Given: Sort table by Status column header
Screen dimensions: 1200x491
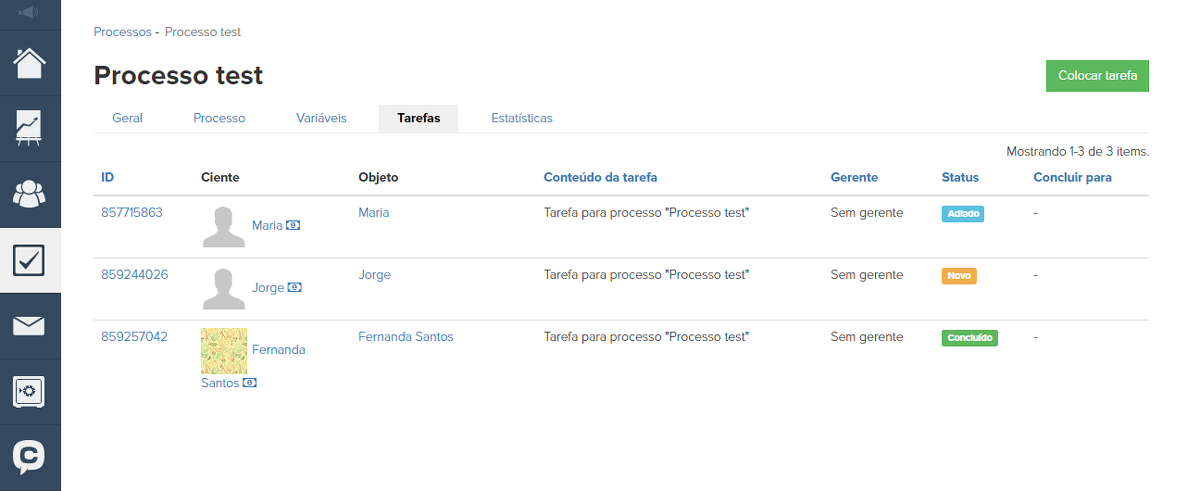Looking at the screenshot, I should click(x=960, y=177).
